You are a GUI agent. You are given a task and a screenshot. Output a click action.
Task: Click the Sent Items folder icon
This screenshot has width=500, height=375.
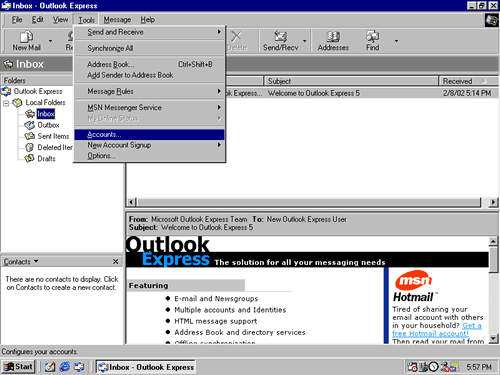[x=30, y=136]
